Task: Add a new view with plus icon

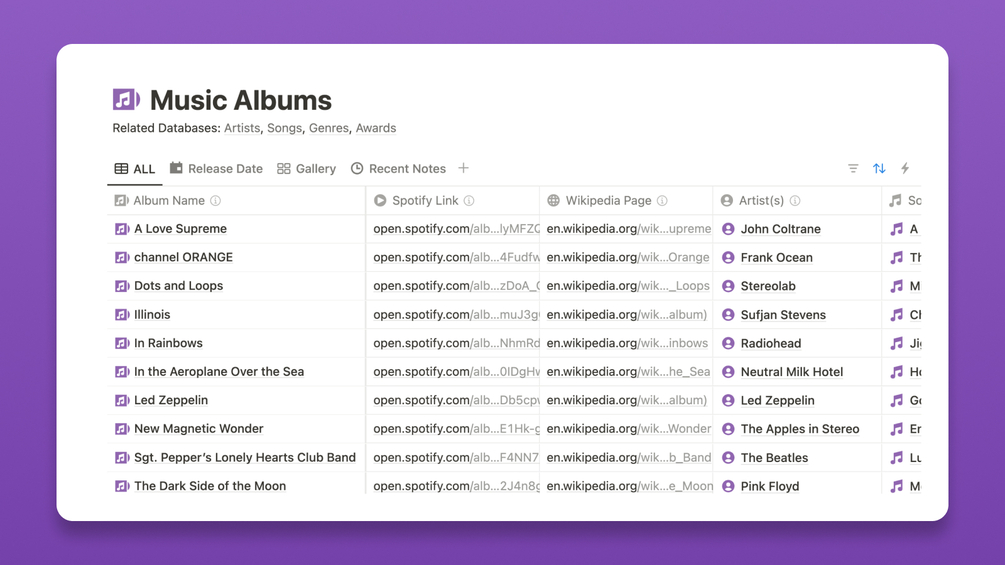Action: pos(463,168)
